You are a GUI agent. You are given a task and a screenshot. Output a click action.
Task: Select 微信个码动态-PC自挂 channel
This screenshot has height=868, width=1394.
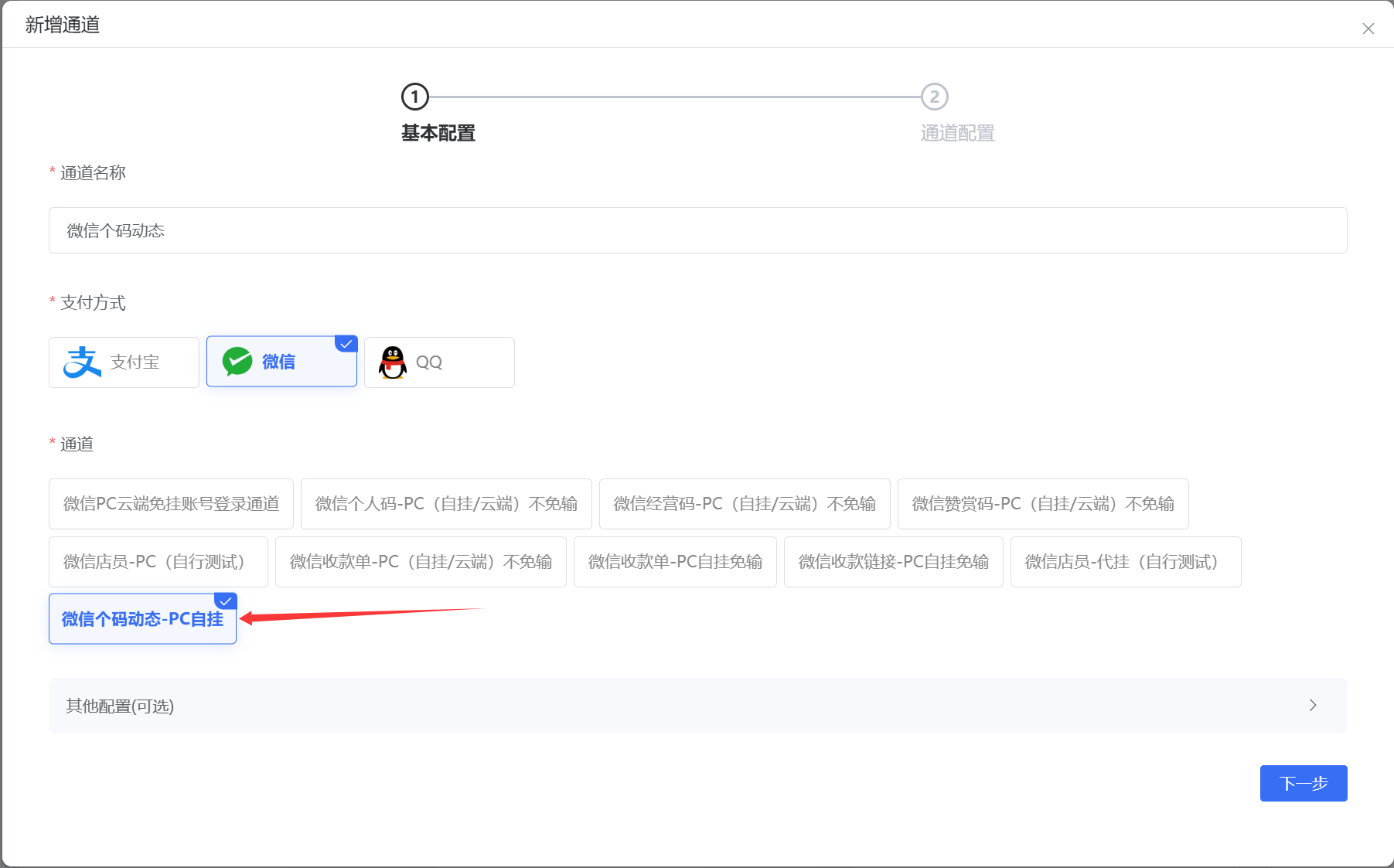click(x=142, y=618)
